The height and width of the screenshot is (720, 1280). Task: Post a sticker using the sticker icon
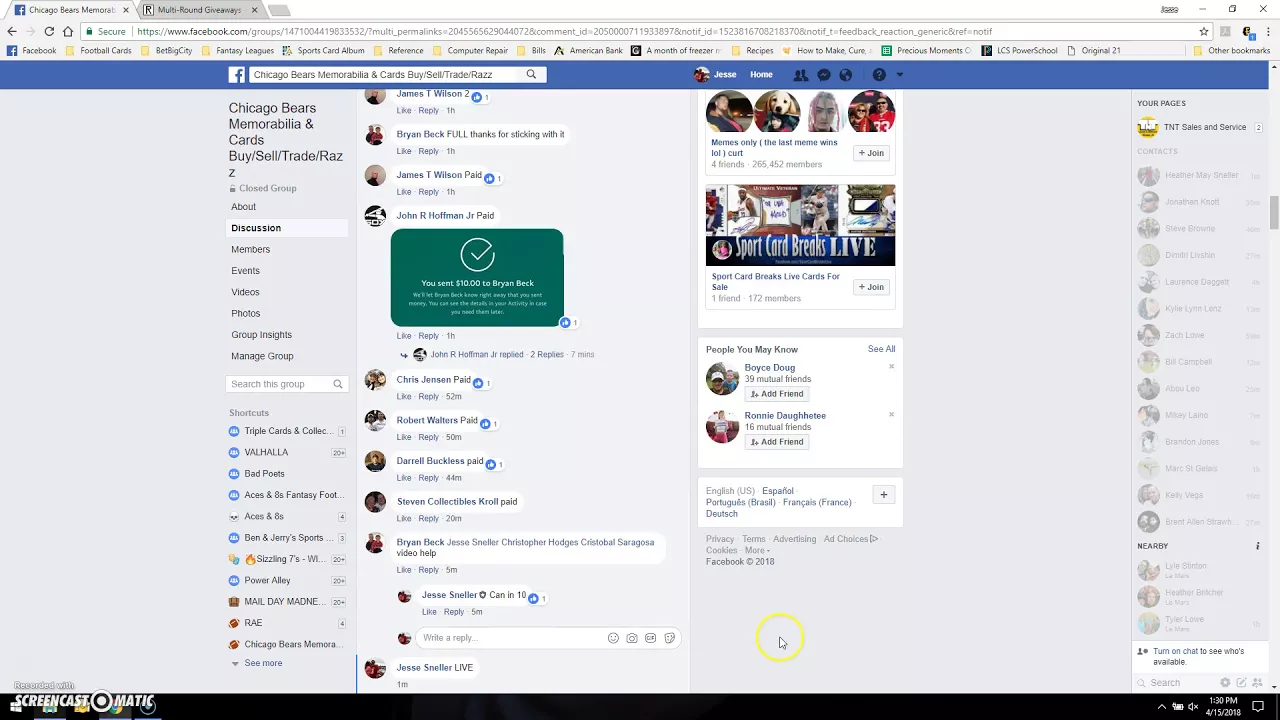coord(670,638)
